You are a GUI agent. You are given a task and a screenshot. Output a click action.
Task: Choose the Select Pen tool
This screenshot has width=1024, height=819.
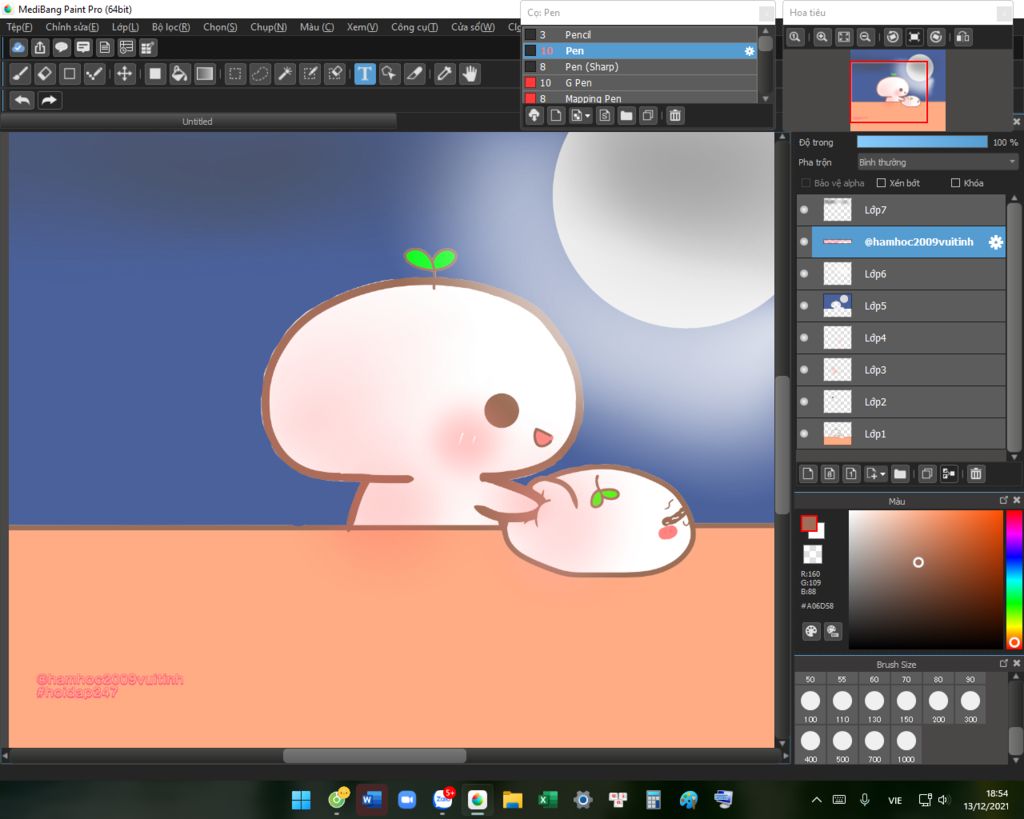[x=310, y=74]
